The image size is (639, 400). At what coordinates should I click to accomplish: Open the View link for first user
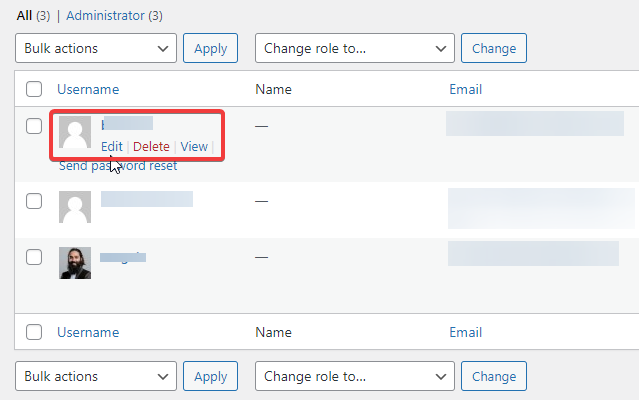click(194, 147)
